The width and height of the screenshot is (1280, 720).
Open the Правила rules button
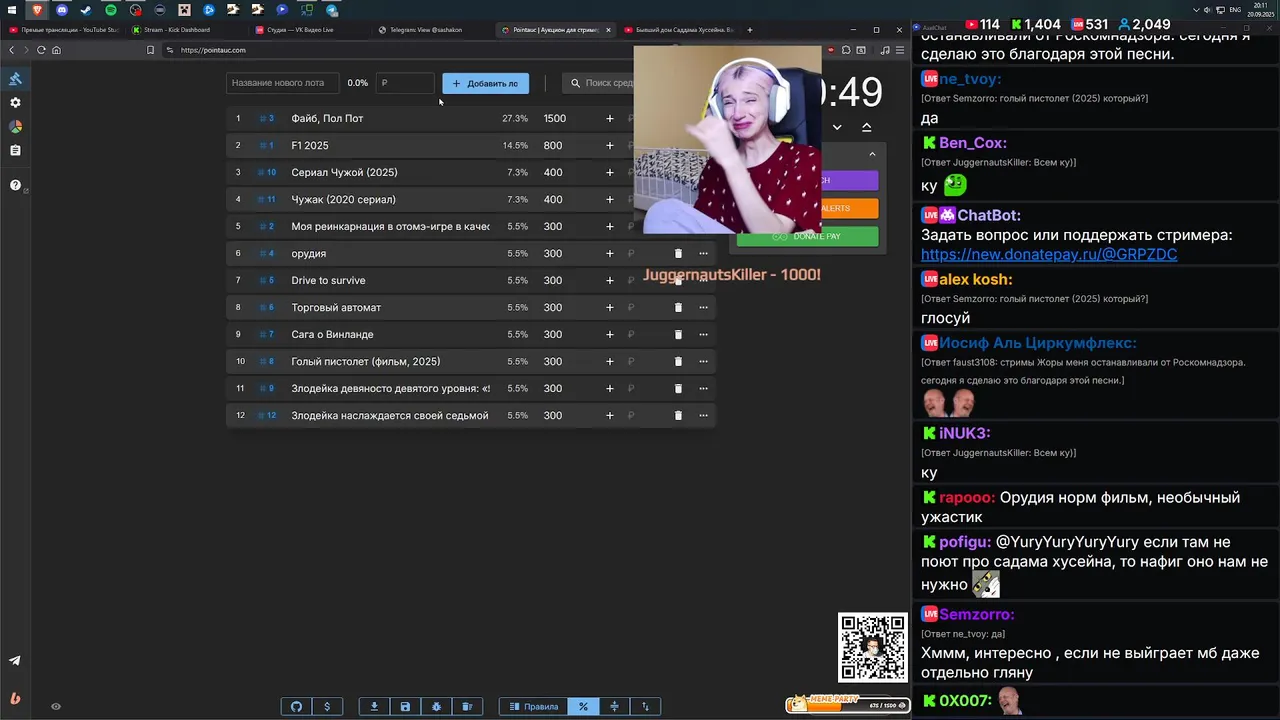coord(533,706)
